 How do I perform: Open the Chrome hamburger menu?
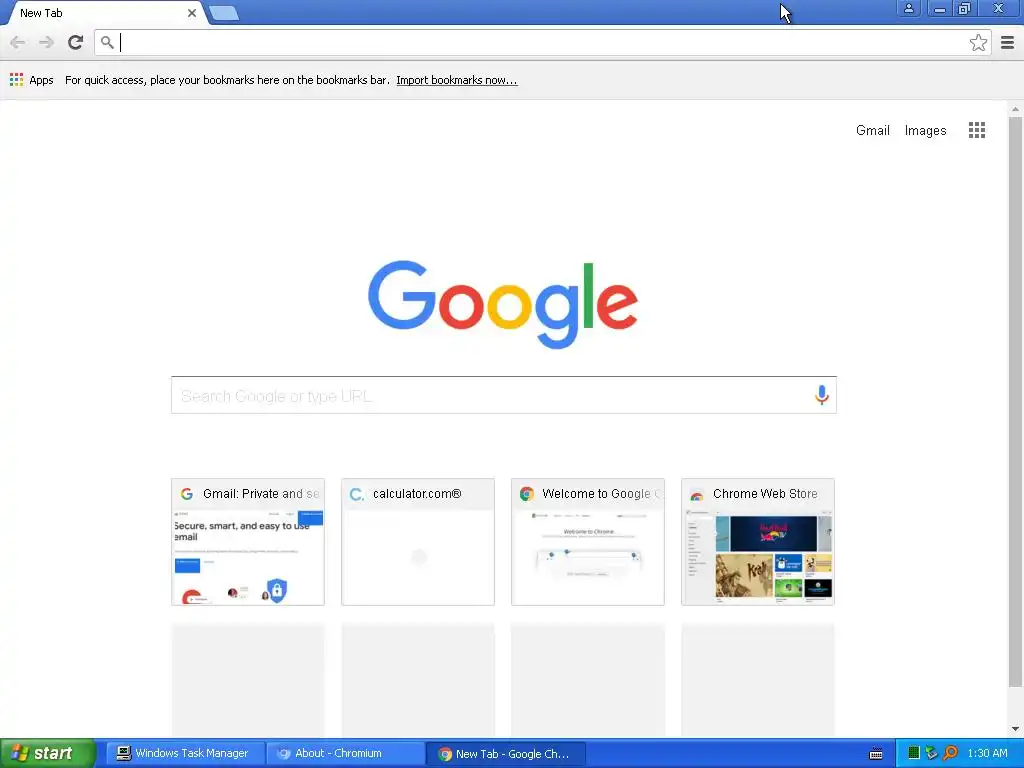(1008, 42)
